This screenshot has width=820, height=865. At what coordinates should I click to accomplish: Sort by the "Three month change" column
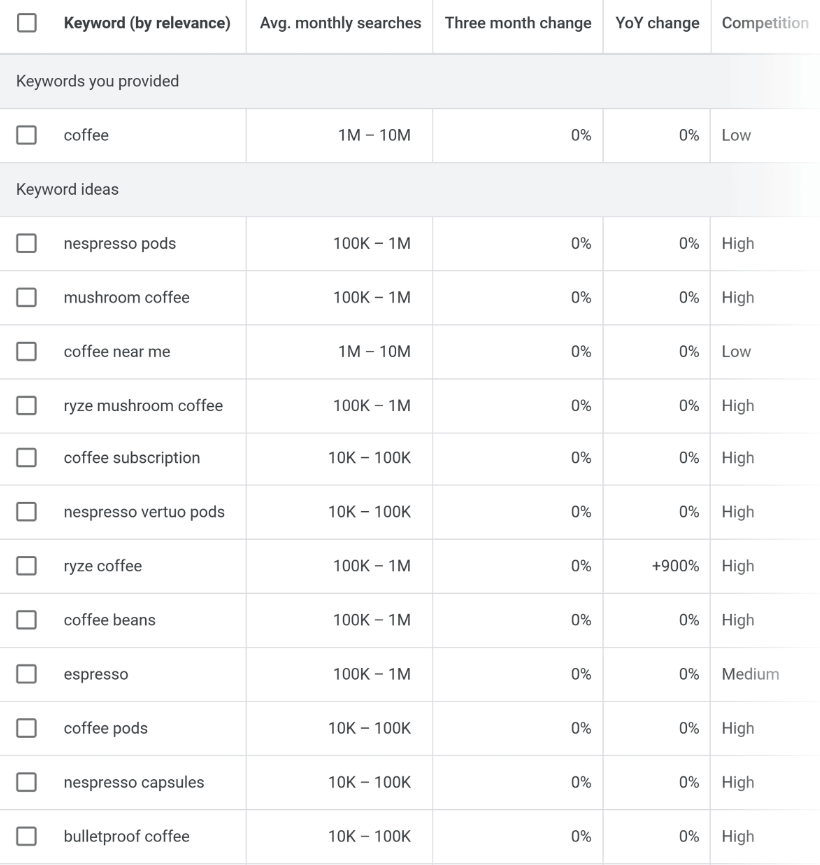pyautogui.click(x=518, y=22)
